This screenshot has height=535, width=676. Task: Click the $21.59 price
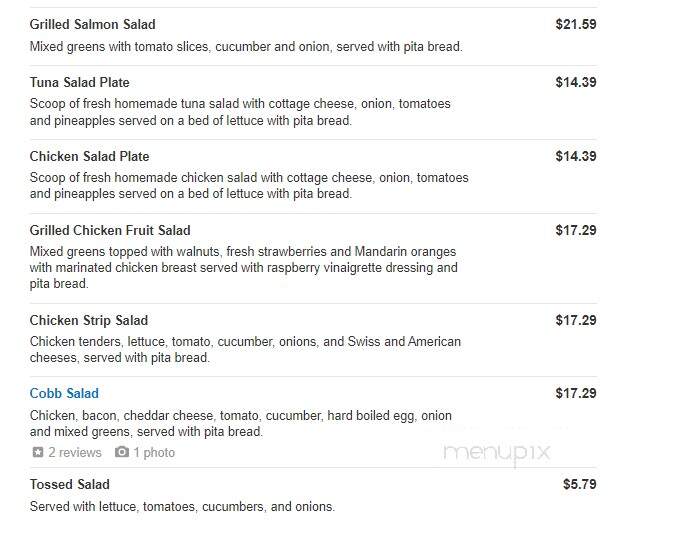coord(576,24)
